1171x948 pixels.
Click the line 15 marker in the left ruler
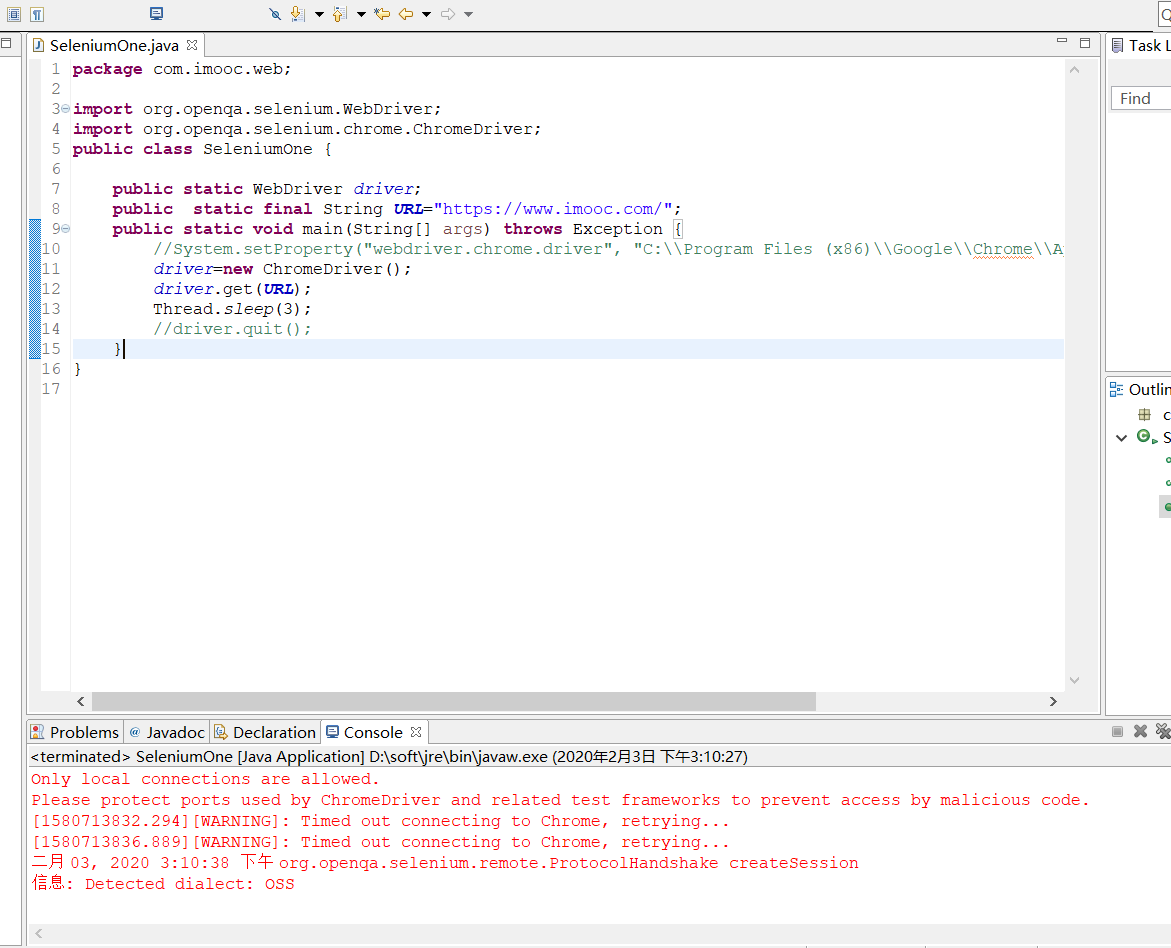[34, 349]
